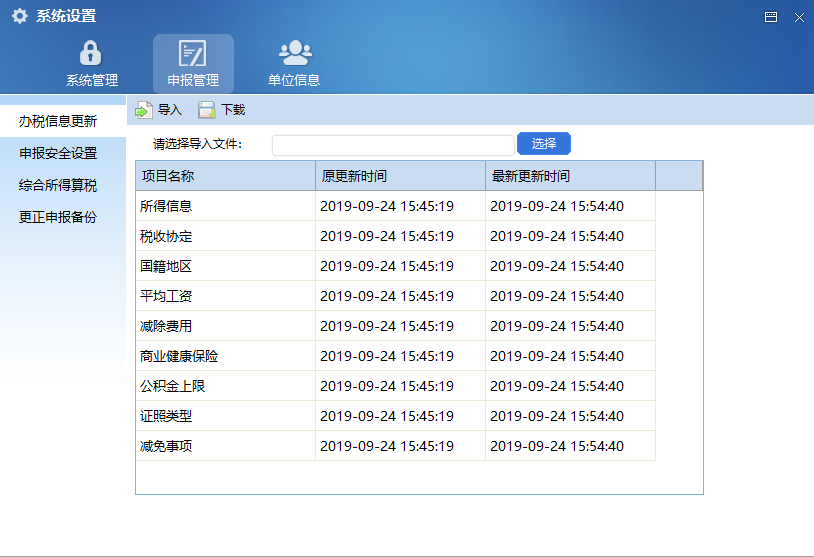Screen dimensions: 814x557
Task: Click 最新更新时间 value in 公积金上限 row
Action: (x=557, y=387)
